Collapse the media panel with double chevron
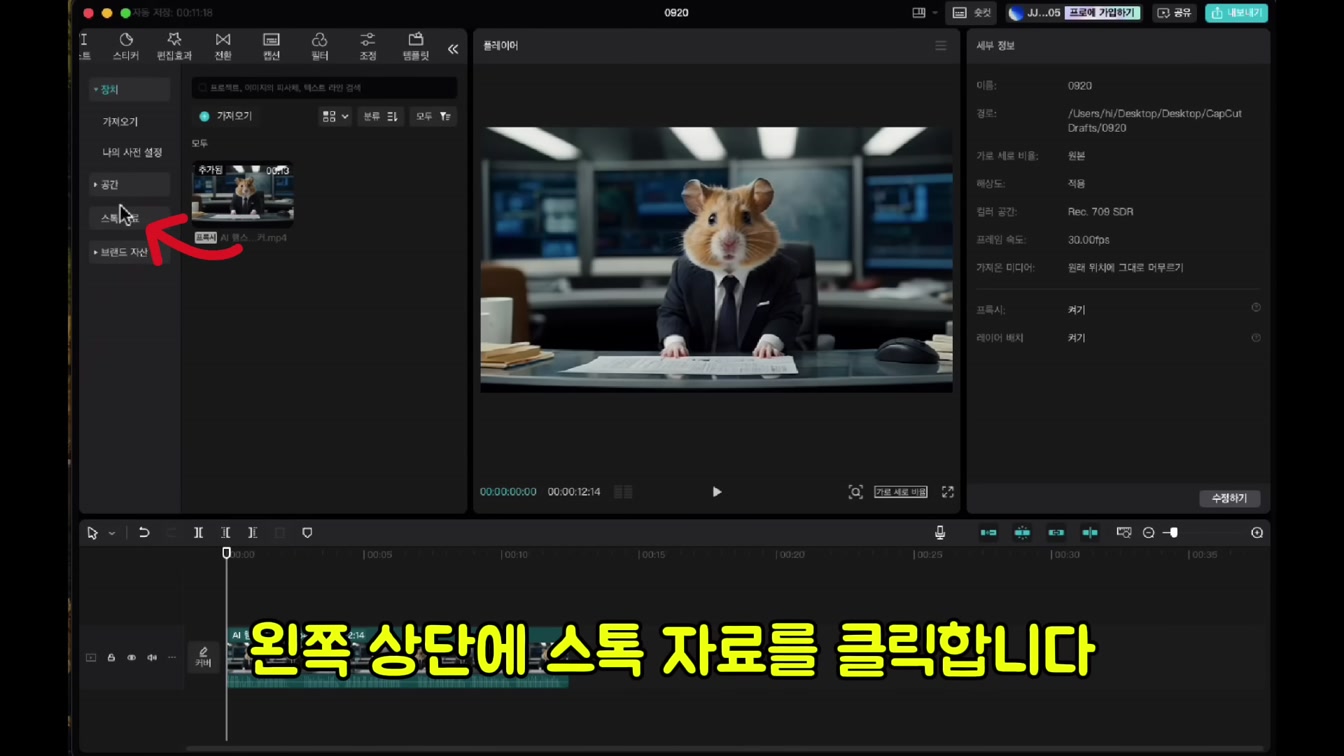The height and width of the screenshot is (756, 1344). (x=453, y=49)
